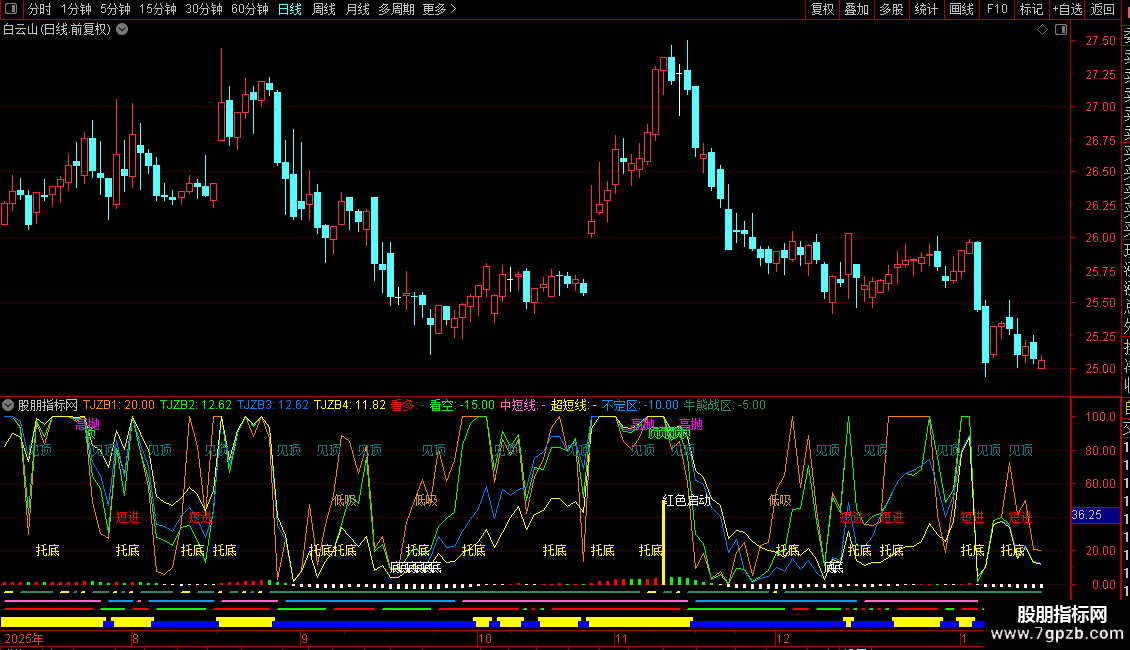Open the 多周期 multi-period view
Image resolution: width=1130 pixels, height=650 pixels.
pyautogui.click(x=396, y=9)
